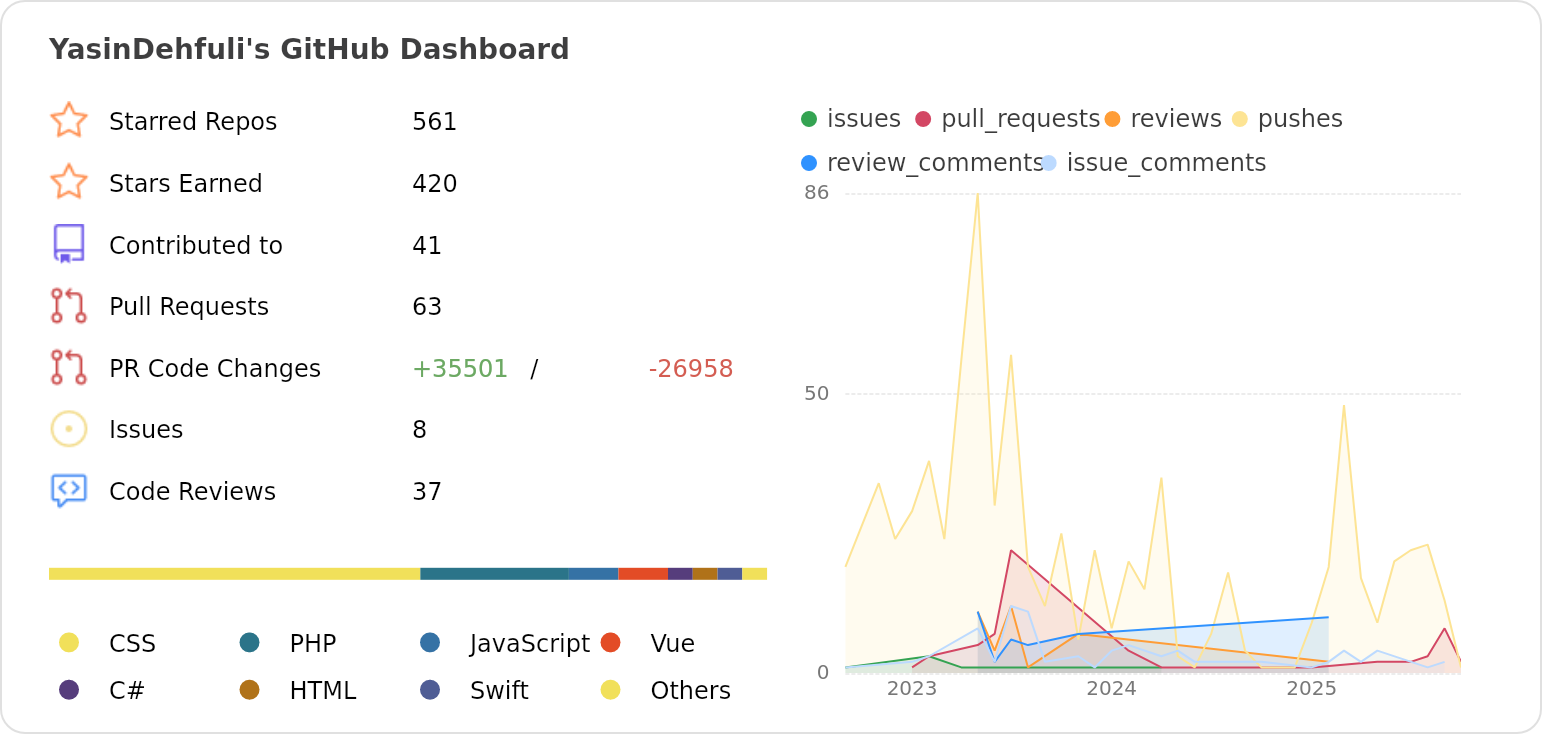Click the red -26958 deletions value
The image size is (1542, 734).
pos(690,369)
